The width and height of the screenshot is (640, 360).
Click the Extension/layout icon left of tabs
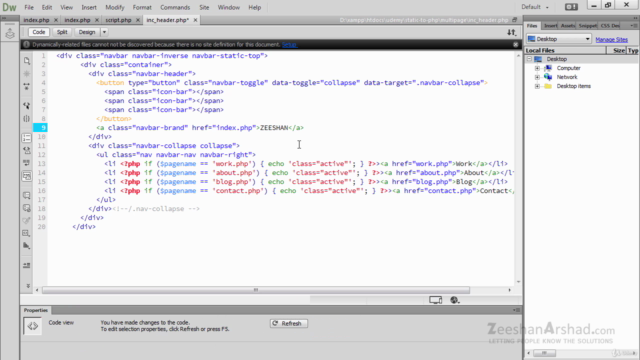coord(10,33)
